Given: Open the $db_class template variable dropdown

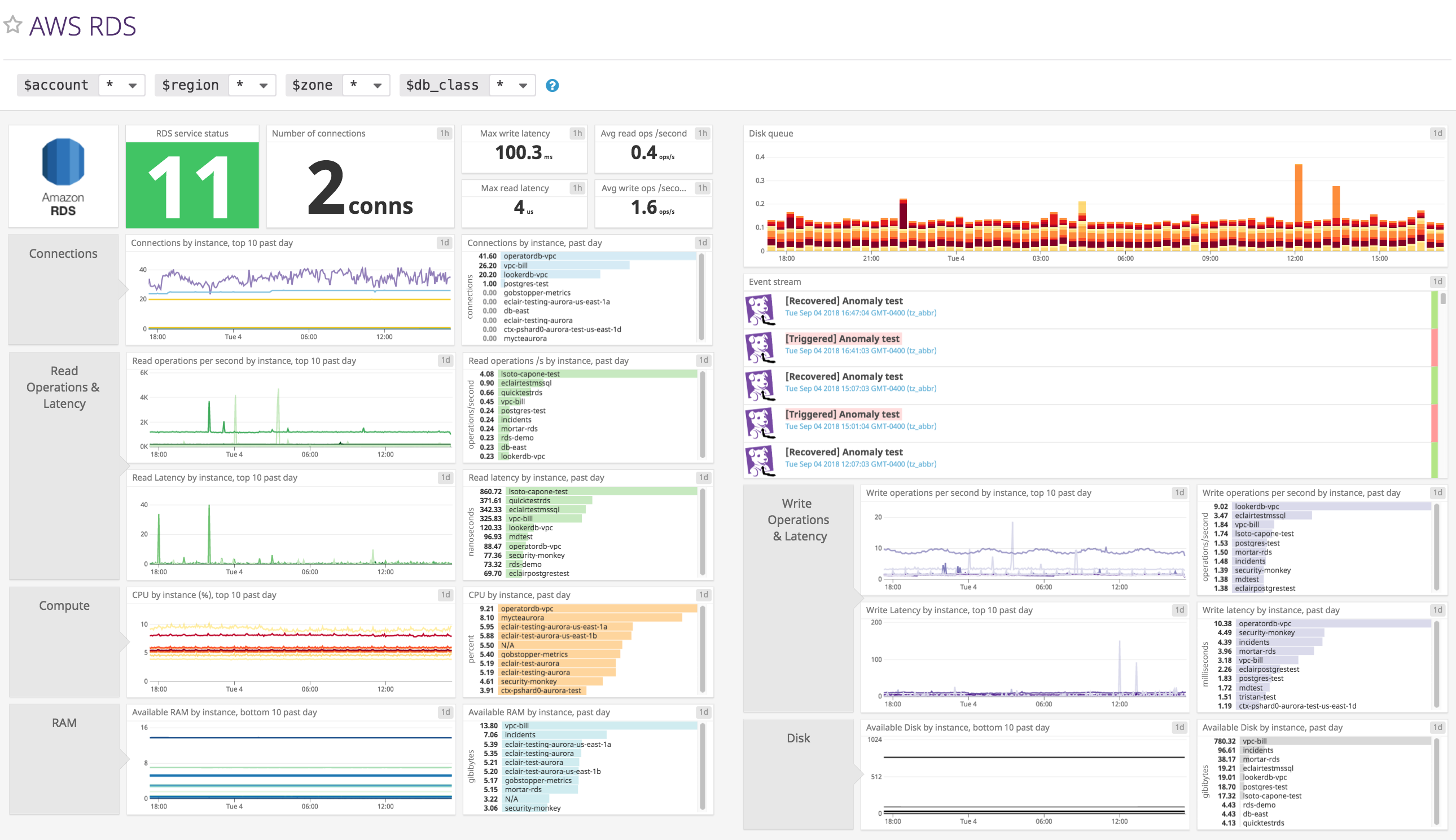Looking at the screenshot, I should click(x=512, y=85).
